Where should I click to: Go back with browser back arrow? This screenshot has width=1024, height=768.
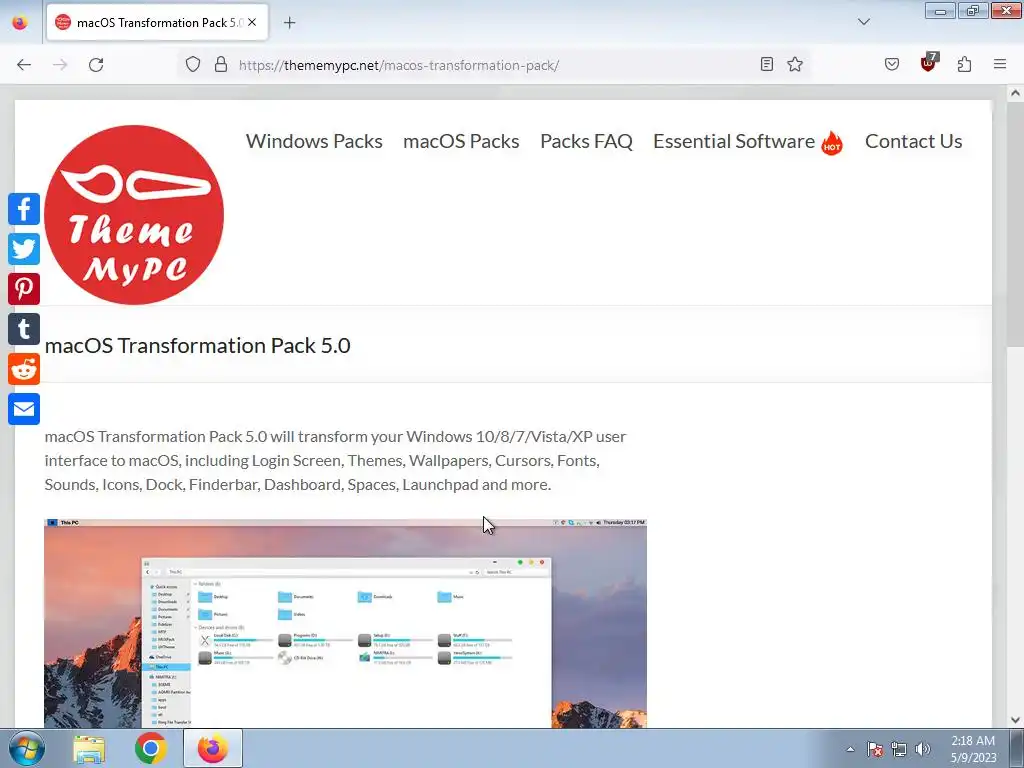pos(24,65)
